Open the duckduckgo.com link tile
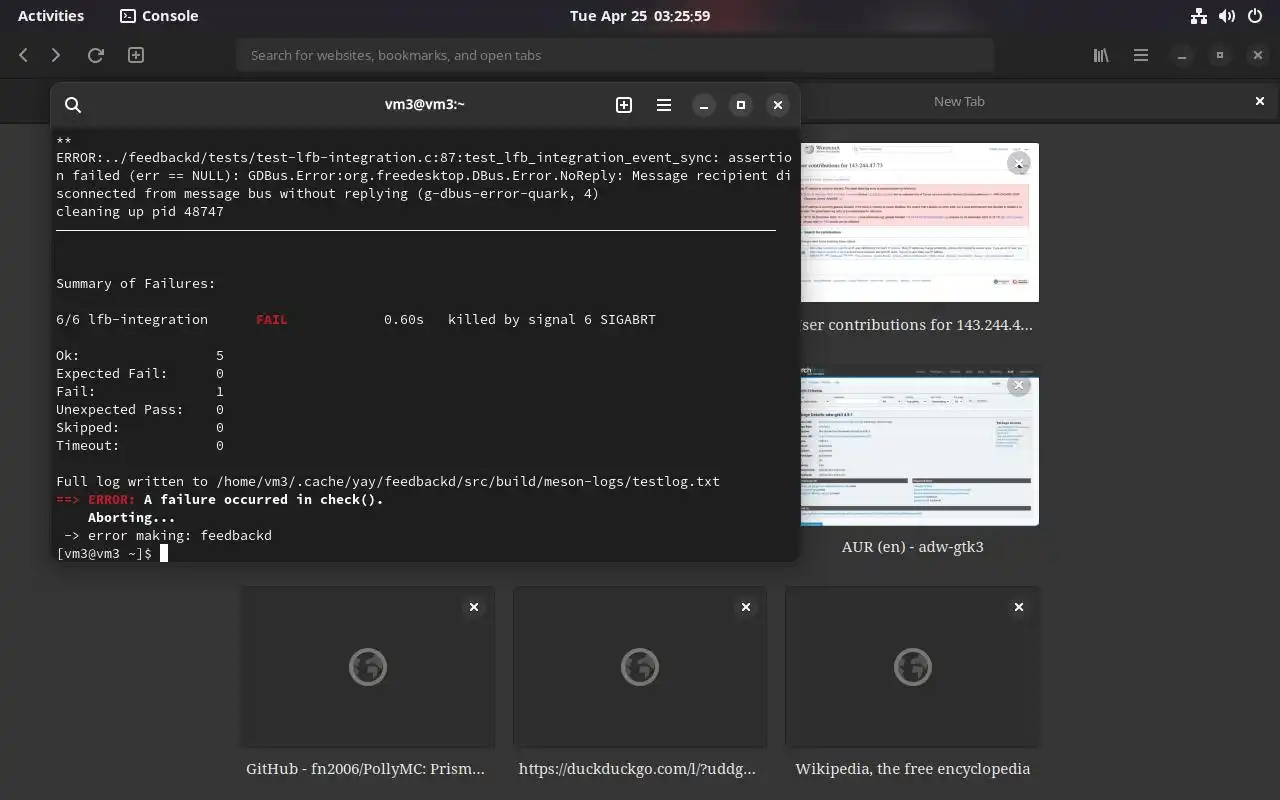The width and height of the screenshot is (1280, 800). (640, 667)
